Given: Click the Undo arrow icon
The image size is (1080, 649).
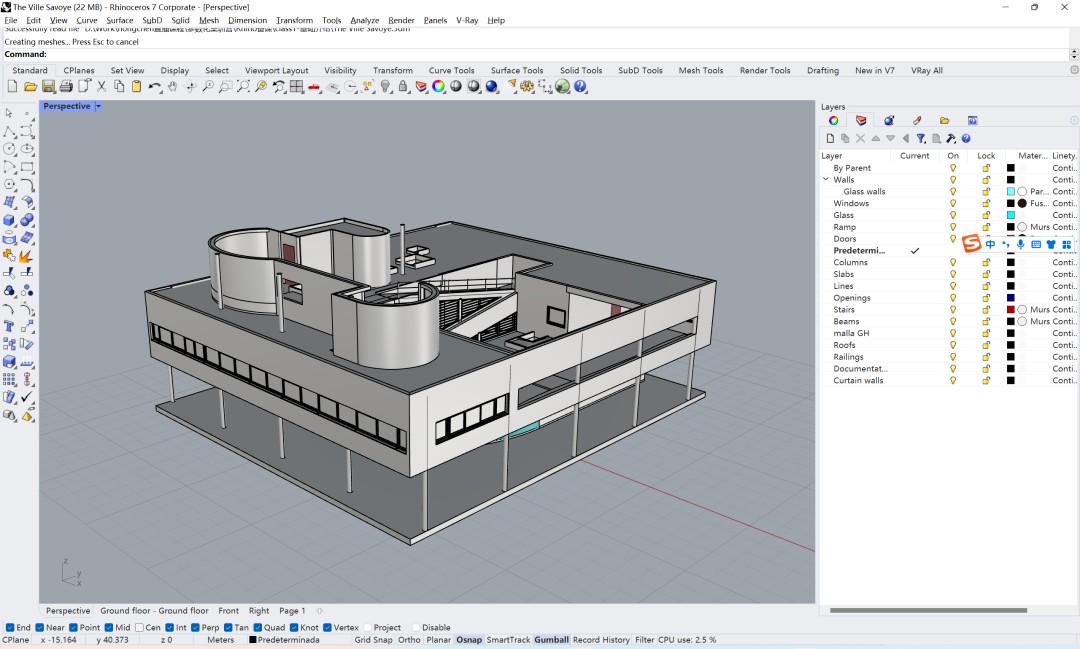Looking at the screenshot, I should click(x=154, y=86).
